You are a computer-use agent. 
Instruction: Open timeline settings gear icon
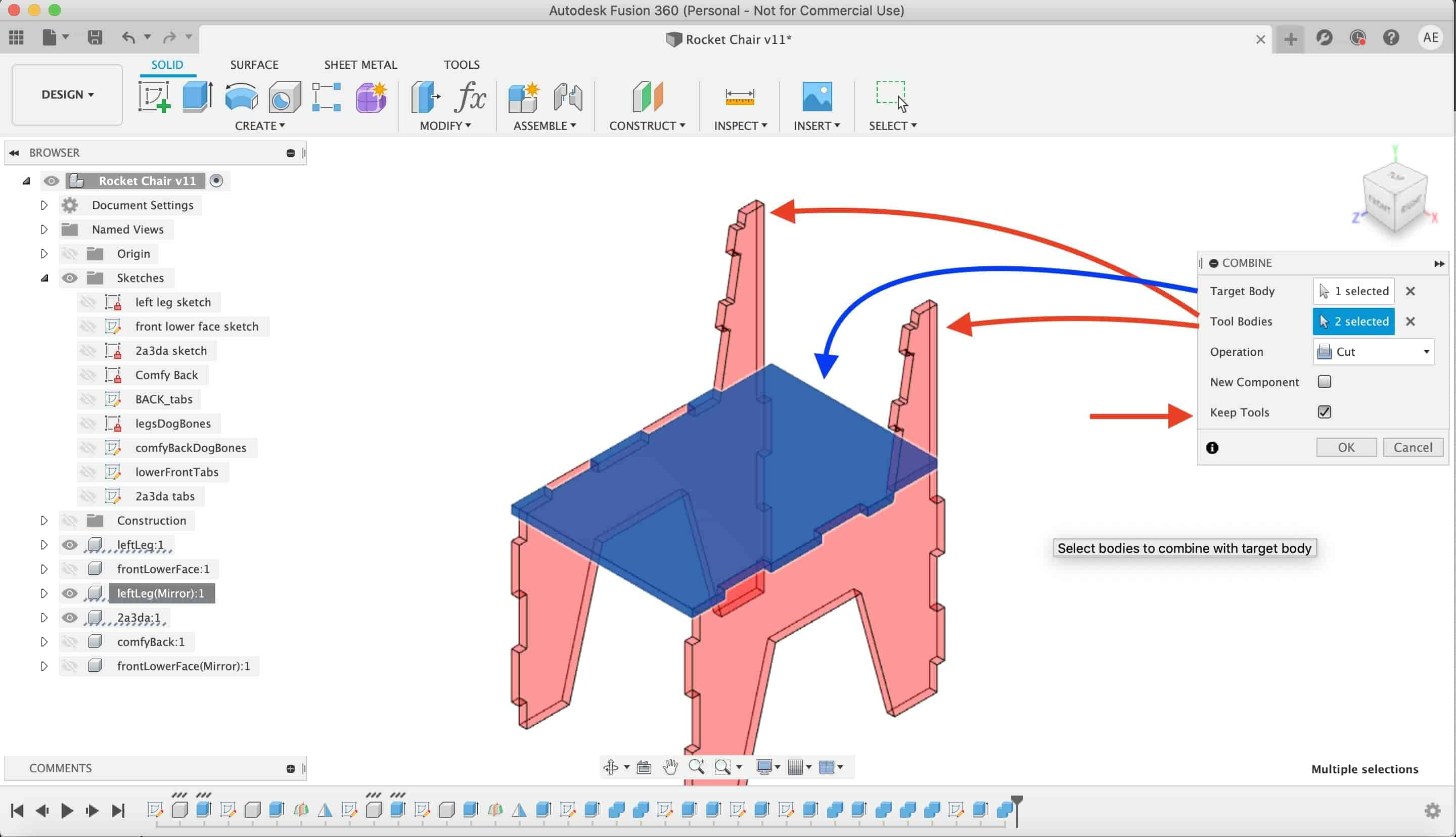click(x=1432, y=811)
